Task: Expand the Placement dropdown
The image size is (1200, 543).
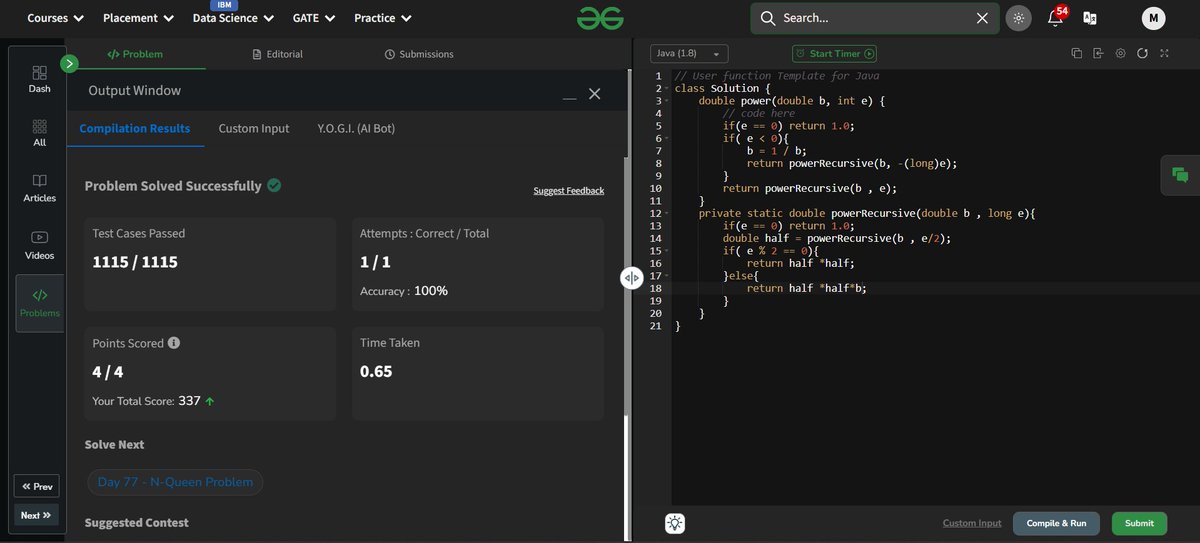Action: click(139, 18)
